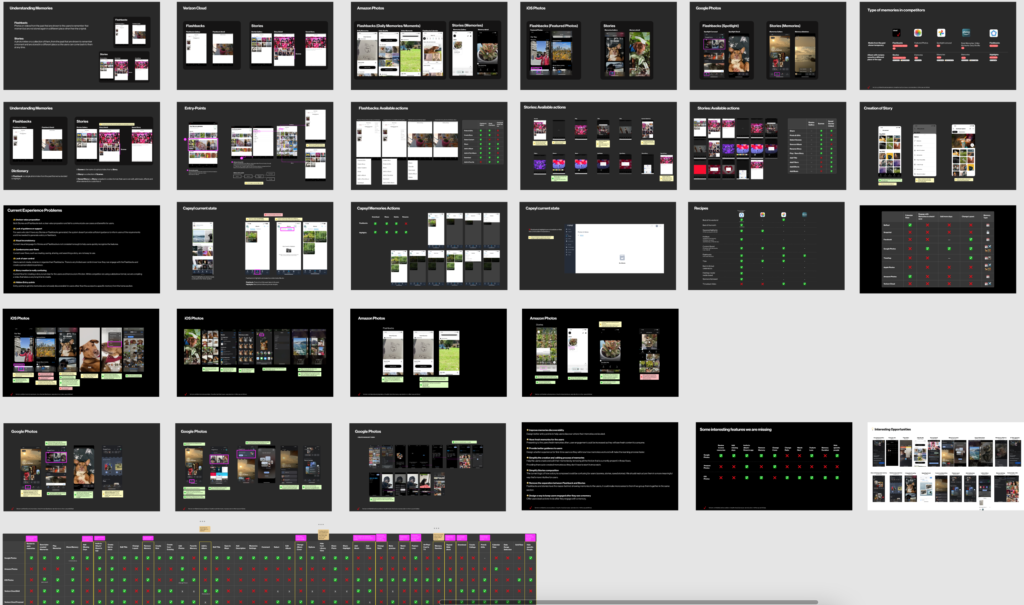Click the rightmost app icon in Recipes header

[x=804, y=215]
